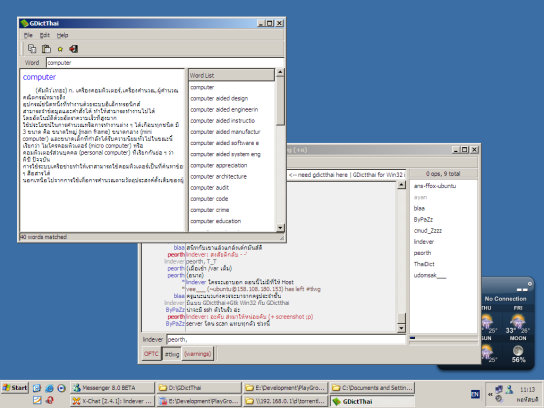544x408 pixels.
Task: Click X-Chat chat scrollbar up arrow
Action: tap(401, 185)
